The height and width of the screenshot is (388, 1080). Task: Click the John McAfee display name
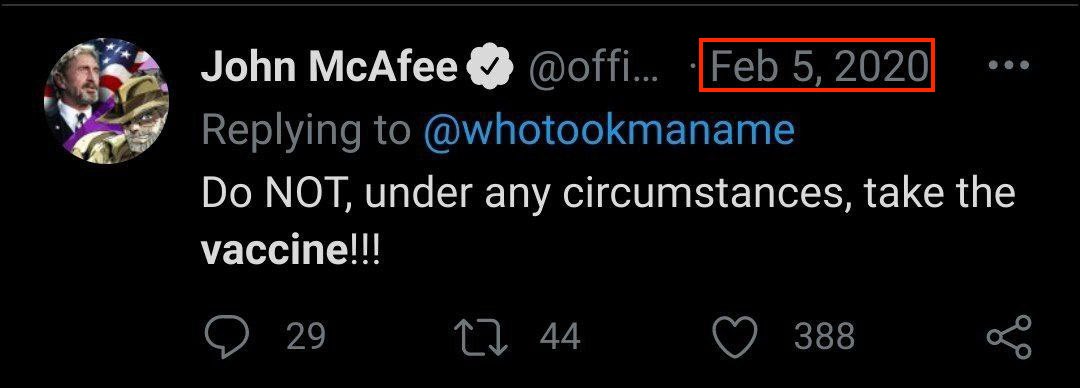click(330, 66)
